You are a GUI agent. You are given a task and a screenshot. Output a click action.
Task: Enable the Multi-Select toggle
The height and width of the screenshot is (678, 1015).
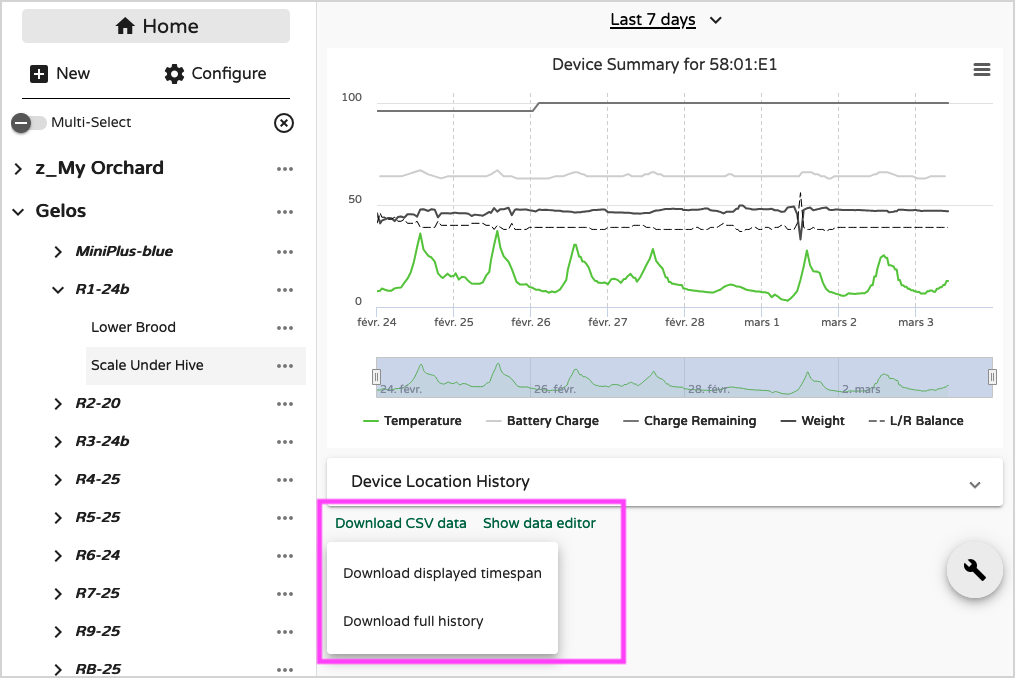click(x=29, y=123)
